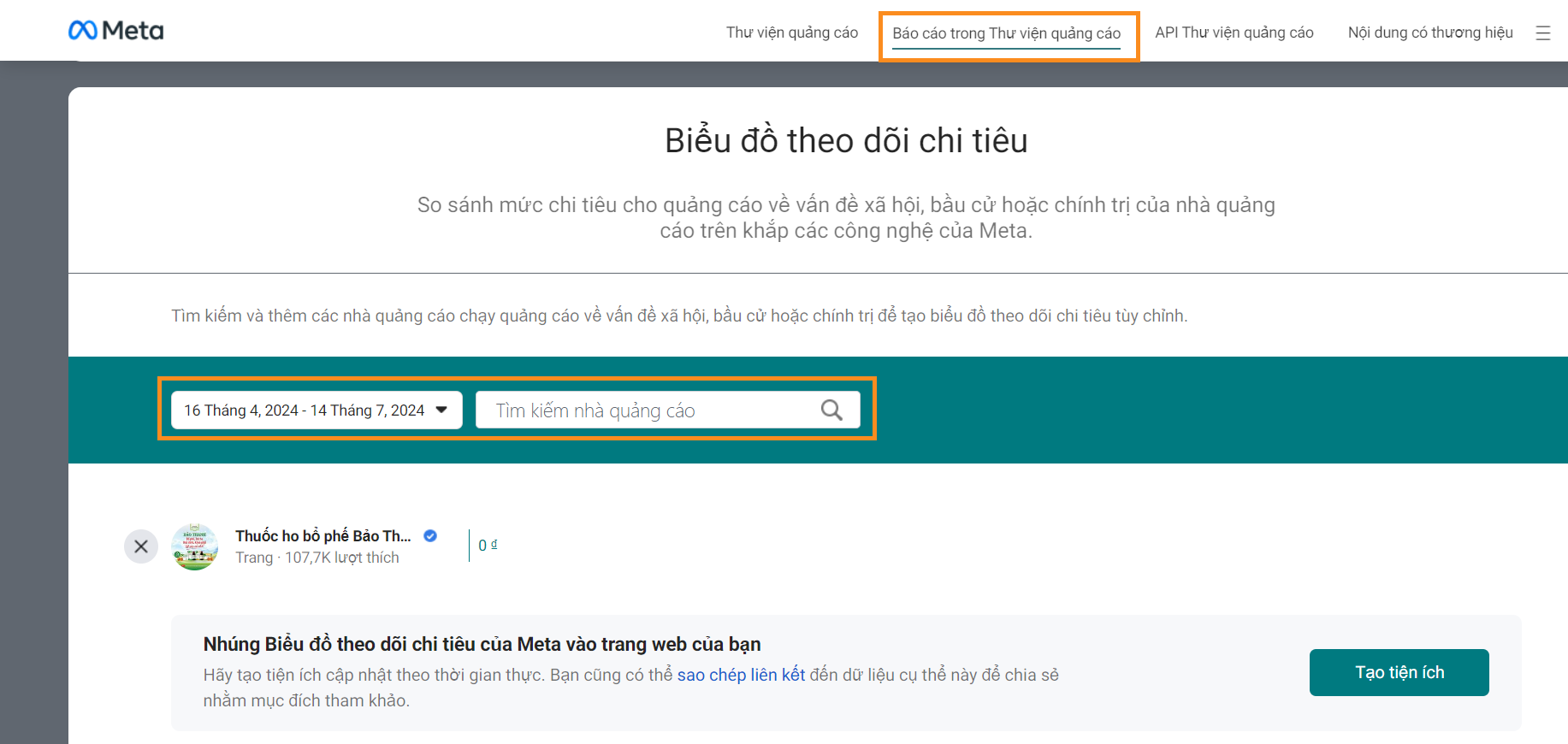Open the hamburger menu icon

tap(1543, 33)
